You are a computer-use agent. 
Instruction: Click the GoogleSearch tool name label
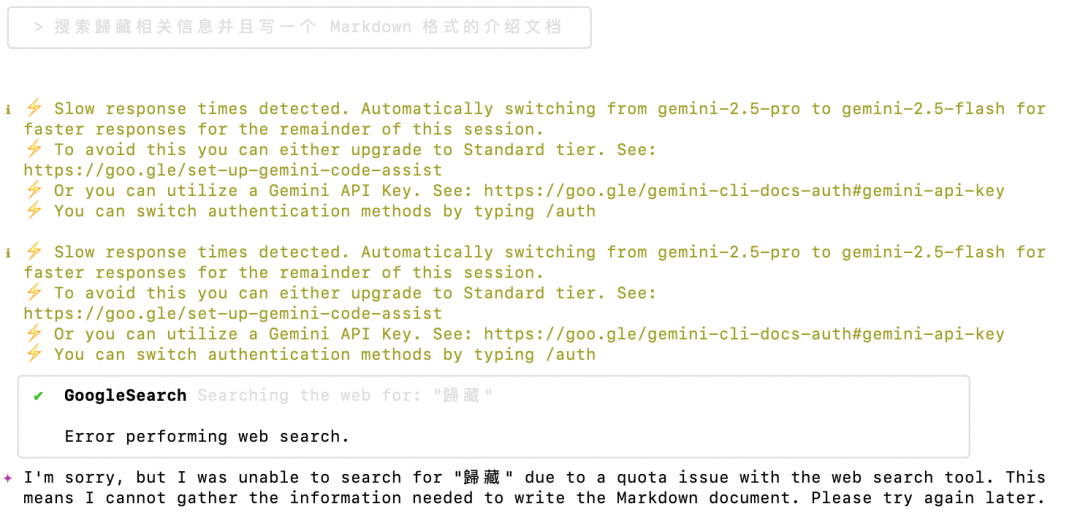click(x=125, y=395)
